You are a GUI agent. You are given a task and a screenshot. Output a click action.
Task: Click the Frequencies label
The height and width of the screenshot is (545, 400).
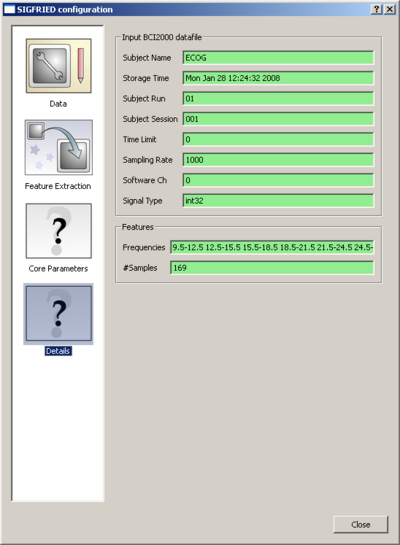pos(144,247)
